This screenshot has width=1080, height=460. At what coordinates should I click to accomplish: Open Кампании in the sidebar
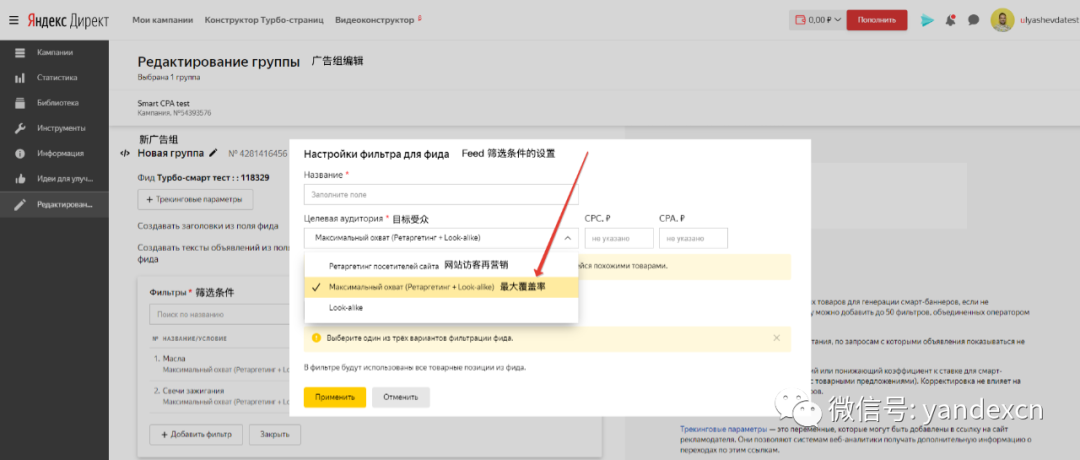coord(54,52)
